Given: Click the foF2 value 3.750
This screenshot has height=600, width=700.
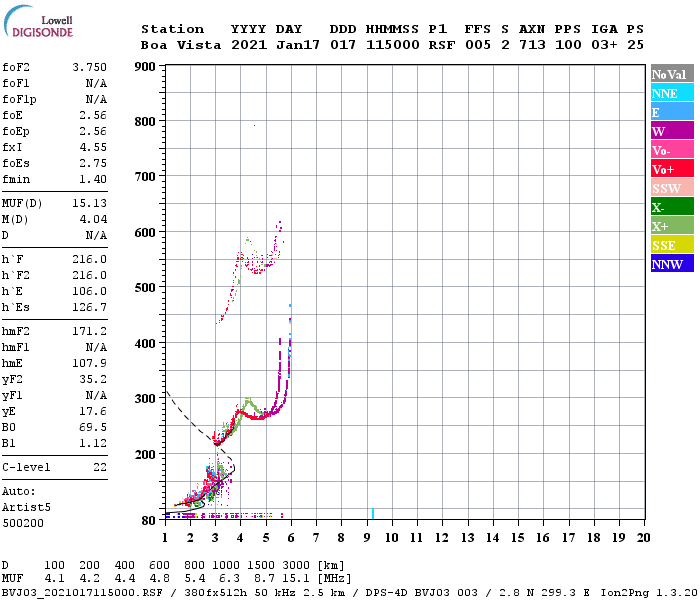Looking at the screenshot, I should [90, 67].
